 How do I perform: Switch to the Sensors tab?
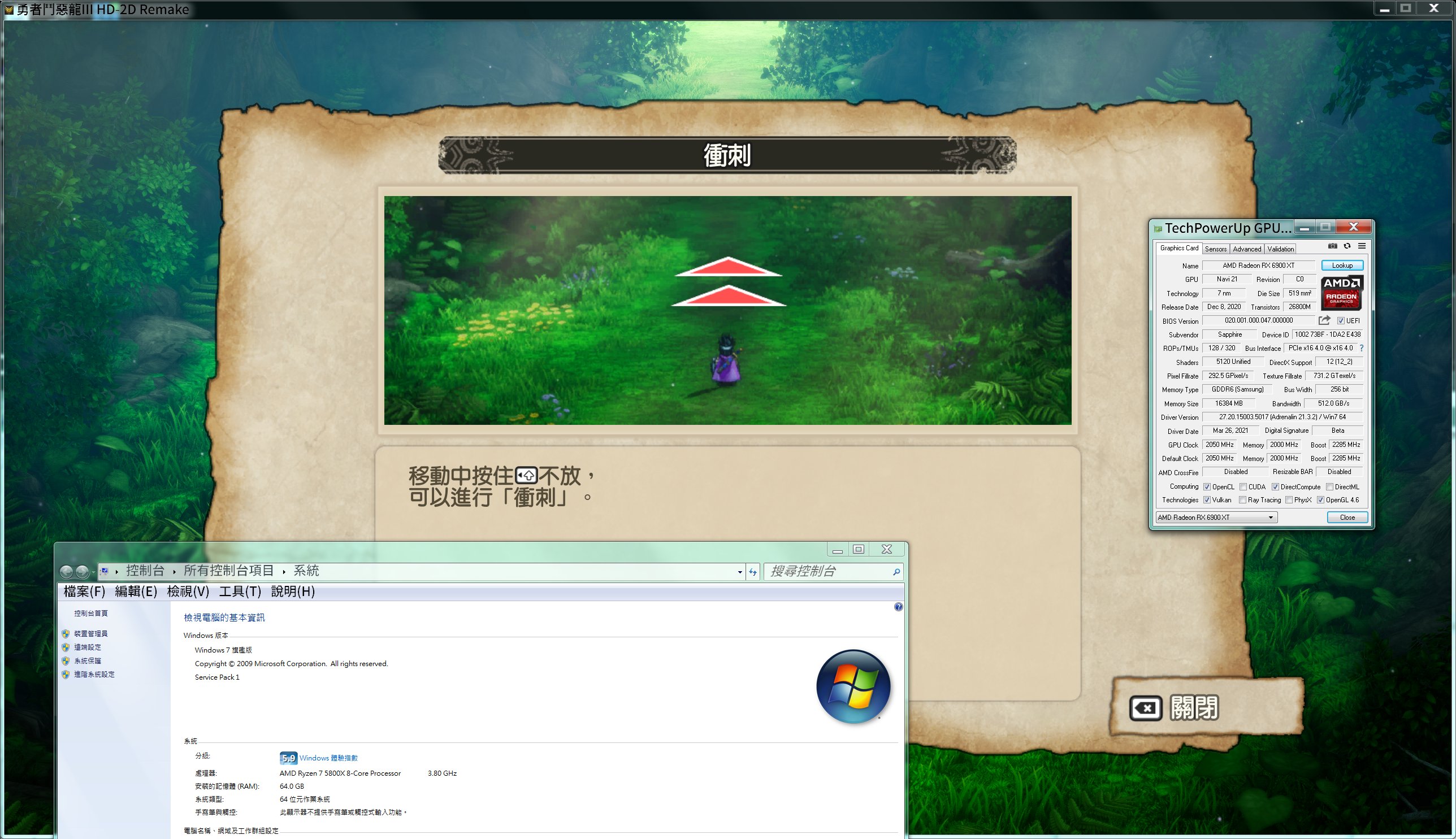click(1215, 249)
